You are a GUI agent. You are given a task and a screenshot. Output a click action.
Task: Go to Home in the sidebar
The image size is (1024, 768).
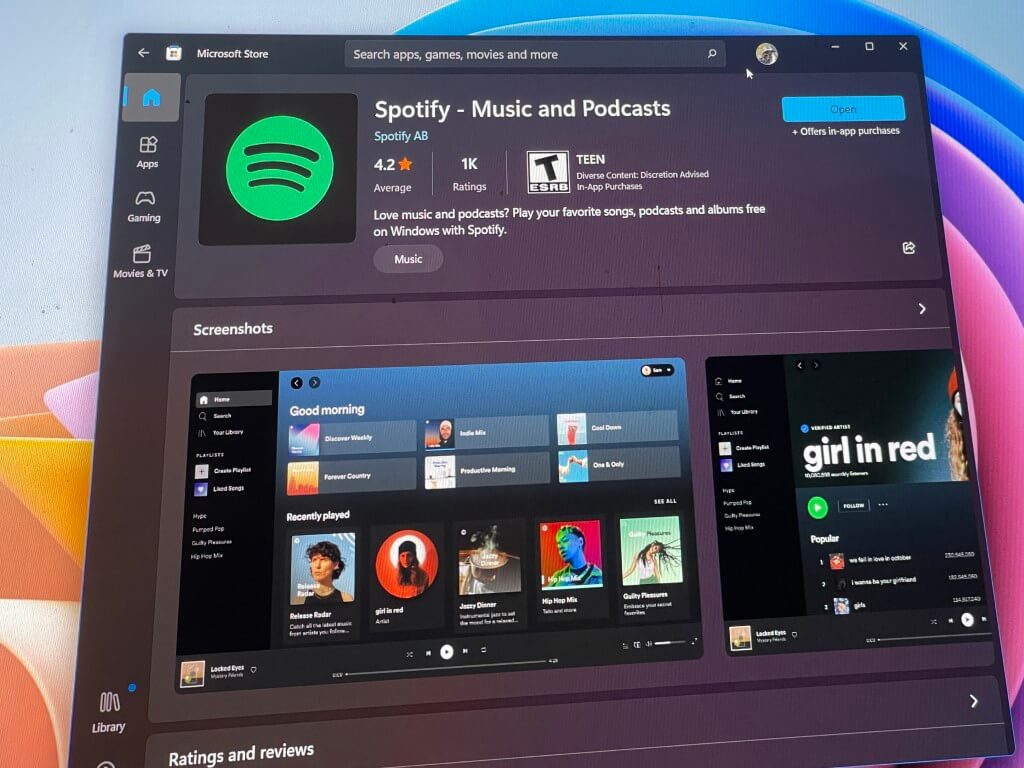tap(151, 98)
